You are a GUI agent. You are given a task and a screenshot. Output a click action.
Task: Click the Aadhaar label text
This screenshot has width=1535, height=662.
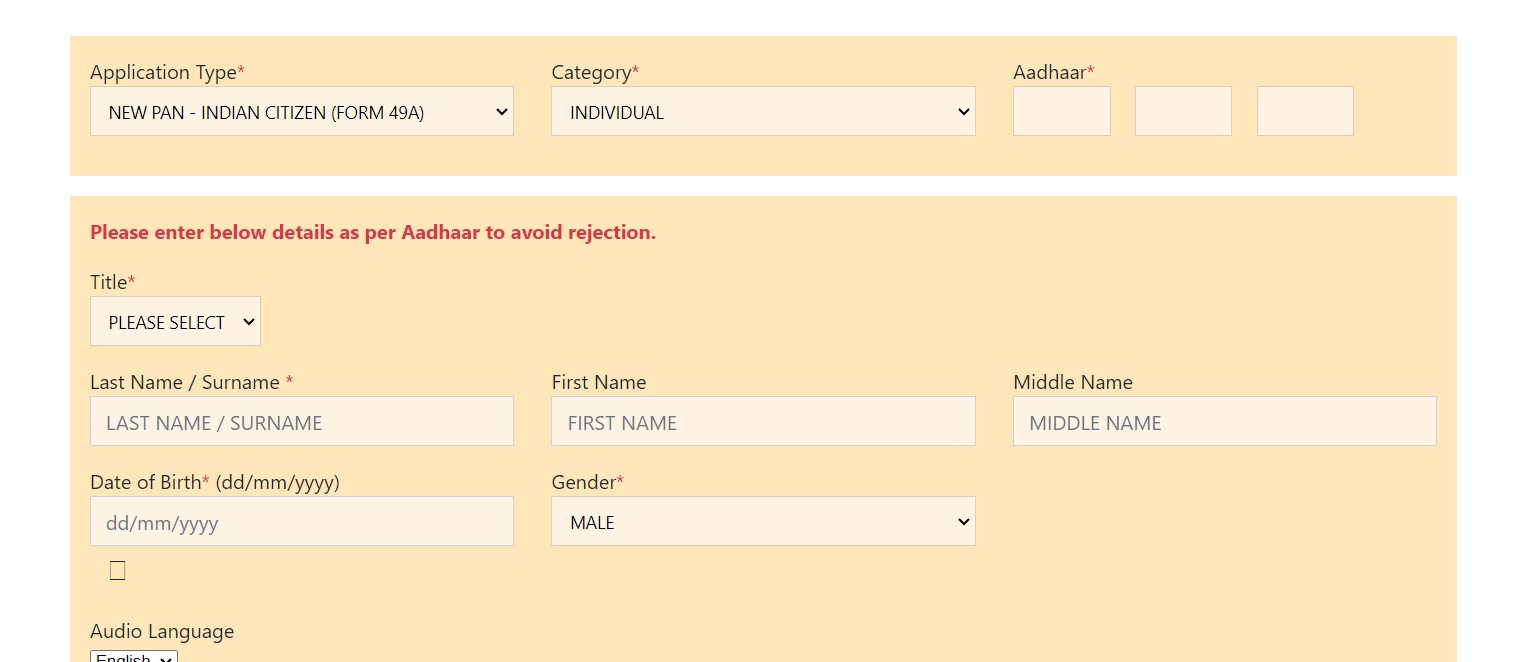(1049, 73)
